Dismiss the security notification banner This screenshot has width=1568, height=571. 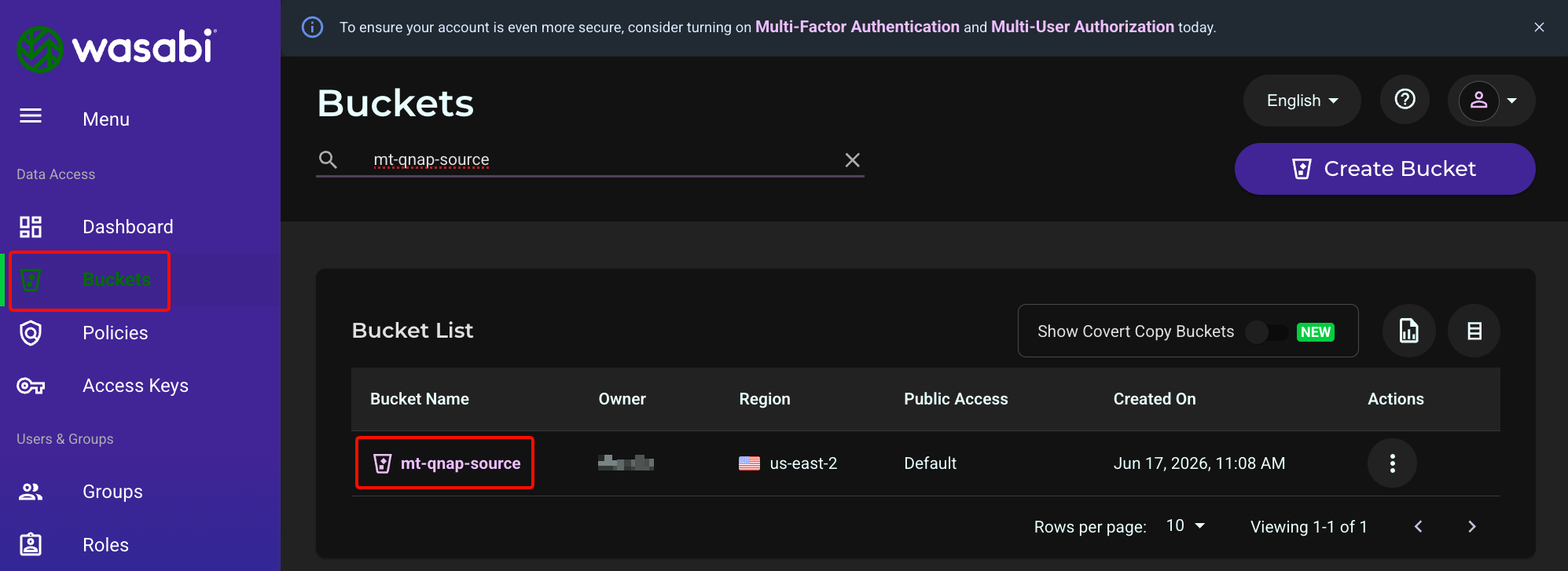point(1539,27)
